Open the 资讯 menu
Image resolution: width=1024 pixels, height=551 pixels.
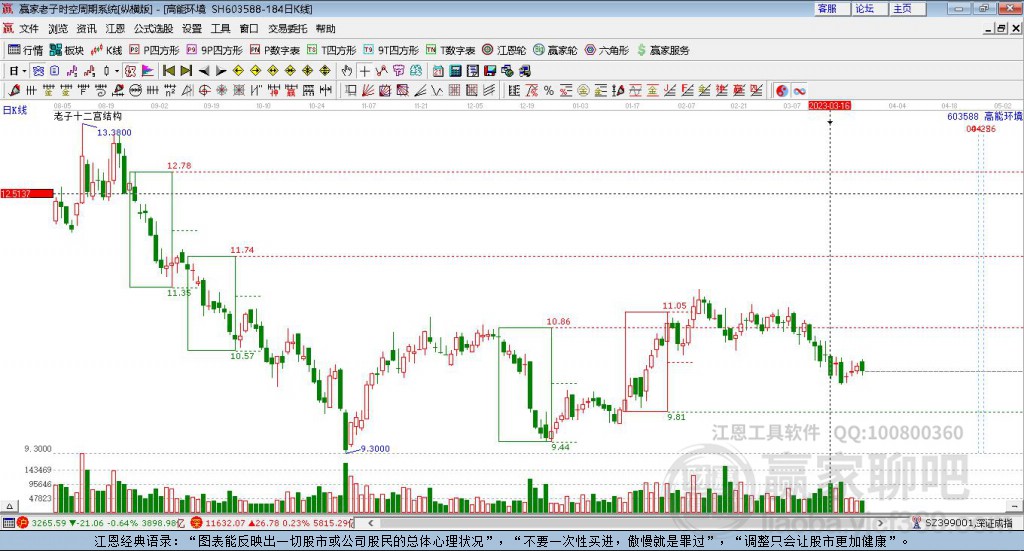[86, 29]
